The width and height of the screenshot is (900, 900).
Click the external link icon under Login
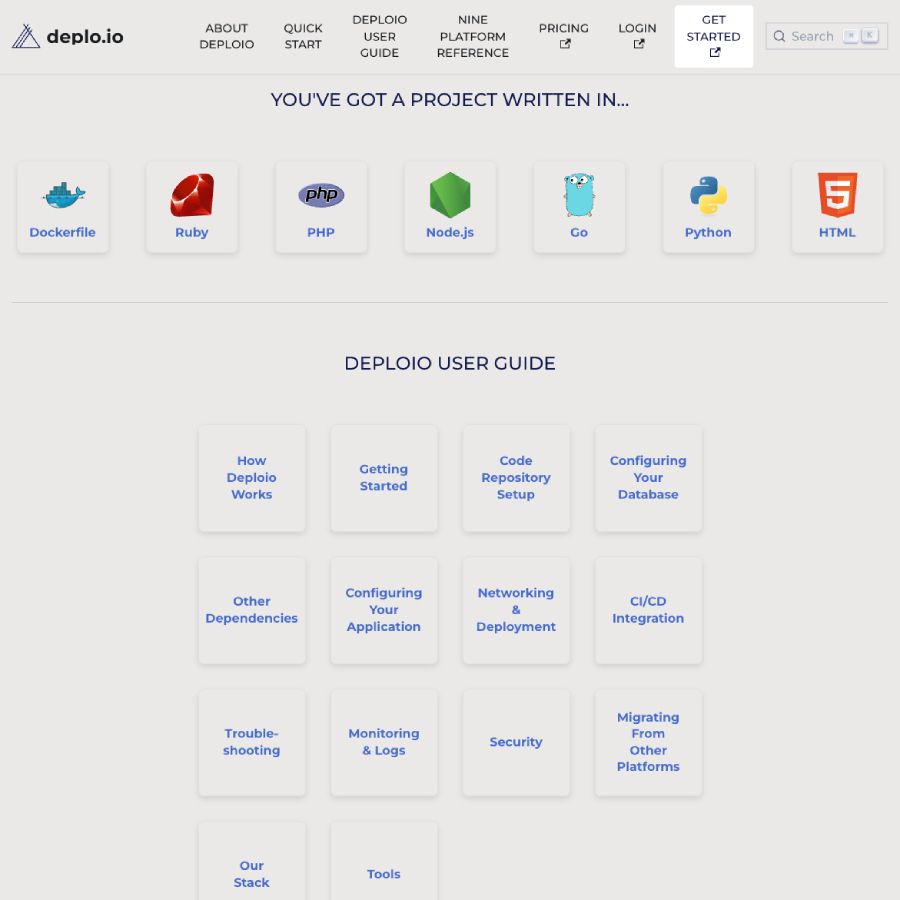[x=639, y=44]
